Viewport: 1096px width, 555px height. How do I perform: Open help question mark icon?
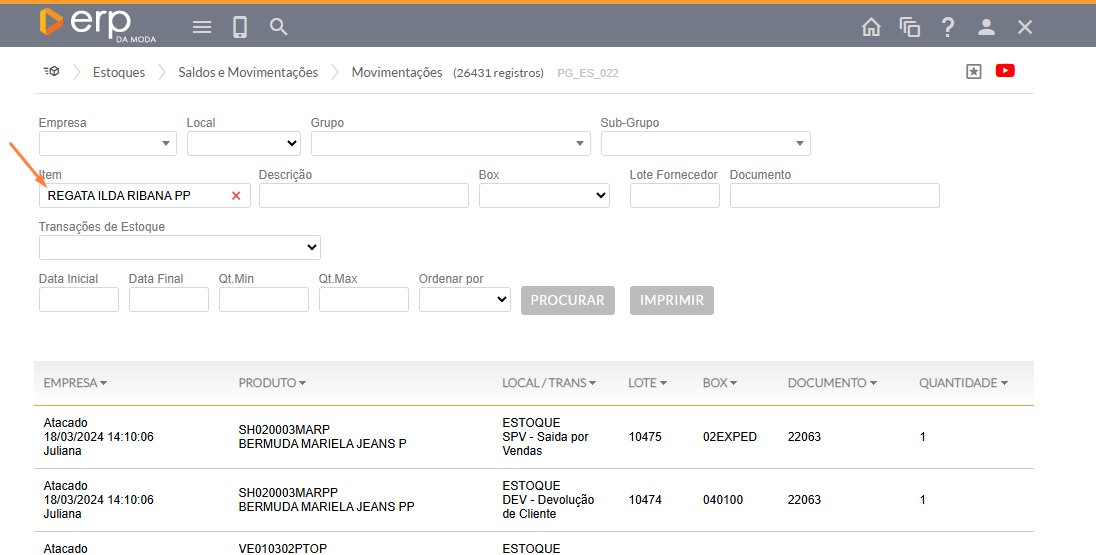(948, 27)
